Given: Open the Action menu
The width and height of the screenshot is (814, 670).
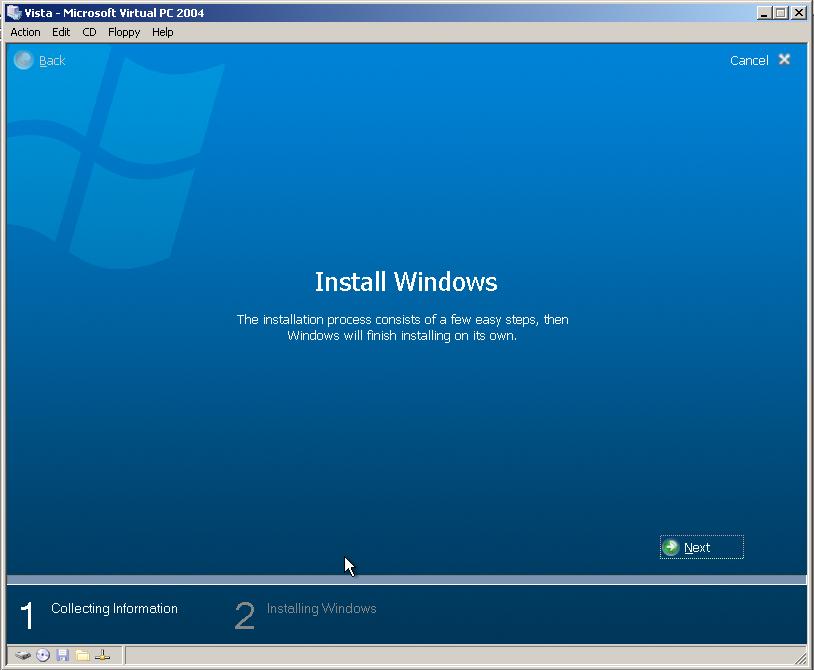Looking at the screenshot, I should (x=25, y=32).
